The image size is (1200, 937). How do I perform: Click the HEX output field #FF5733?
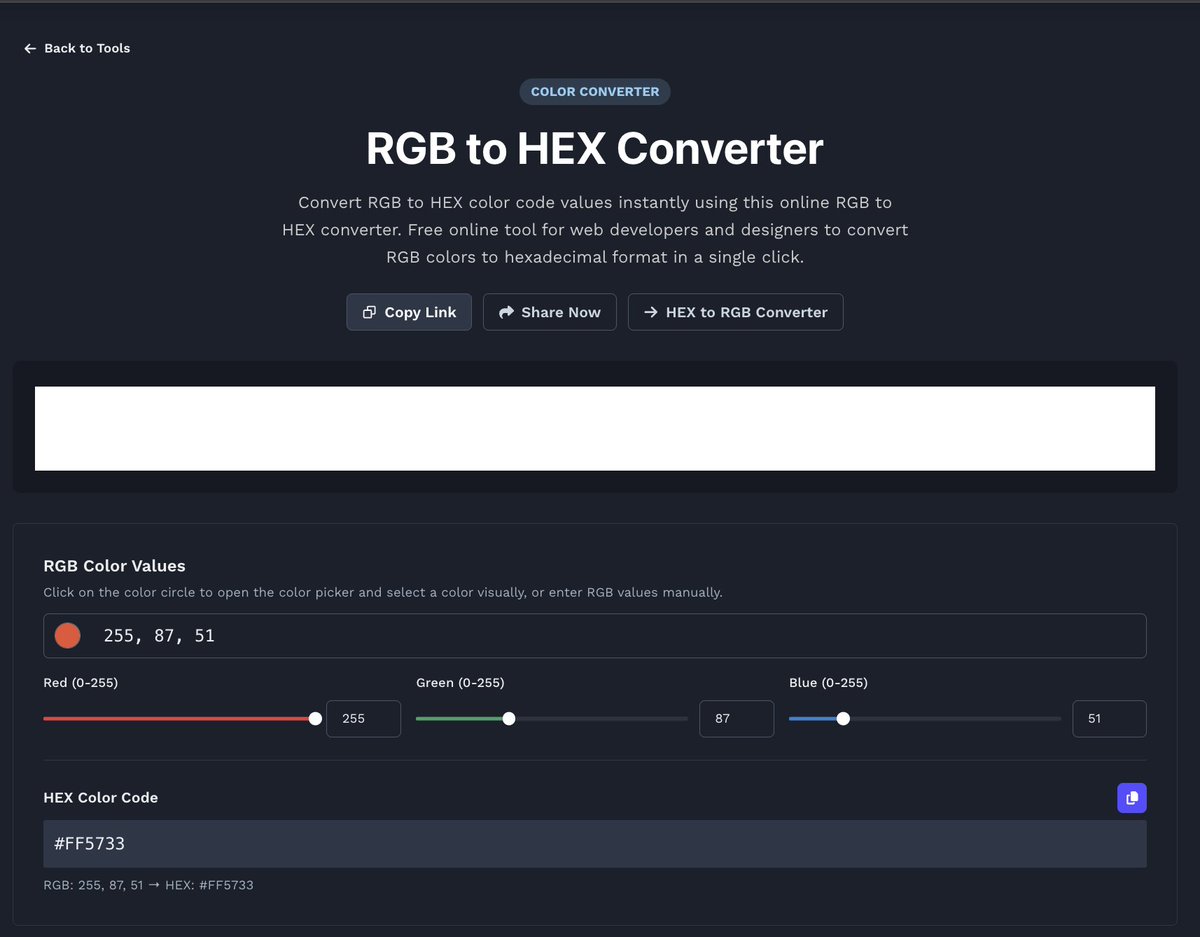coord(595,844)
